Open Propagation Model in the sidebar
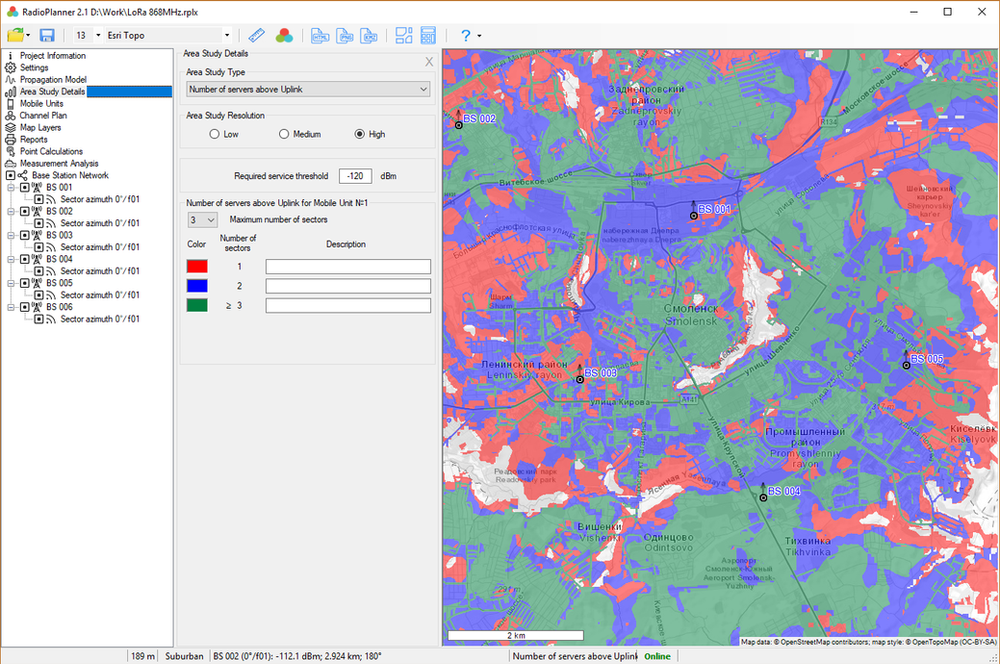 coord(53,80)
